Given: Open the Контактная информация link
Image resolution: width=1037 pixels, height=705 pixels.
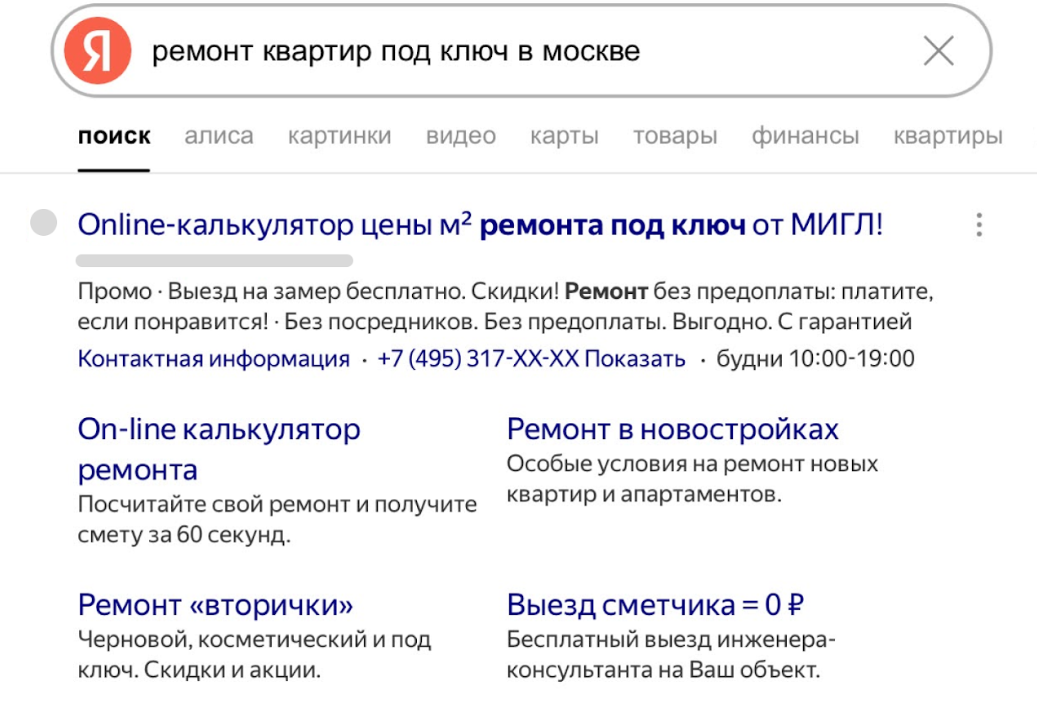Looking at the screenshot, I should pyautogui.click(x=214, y=358).
